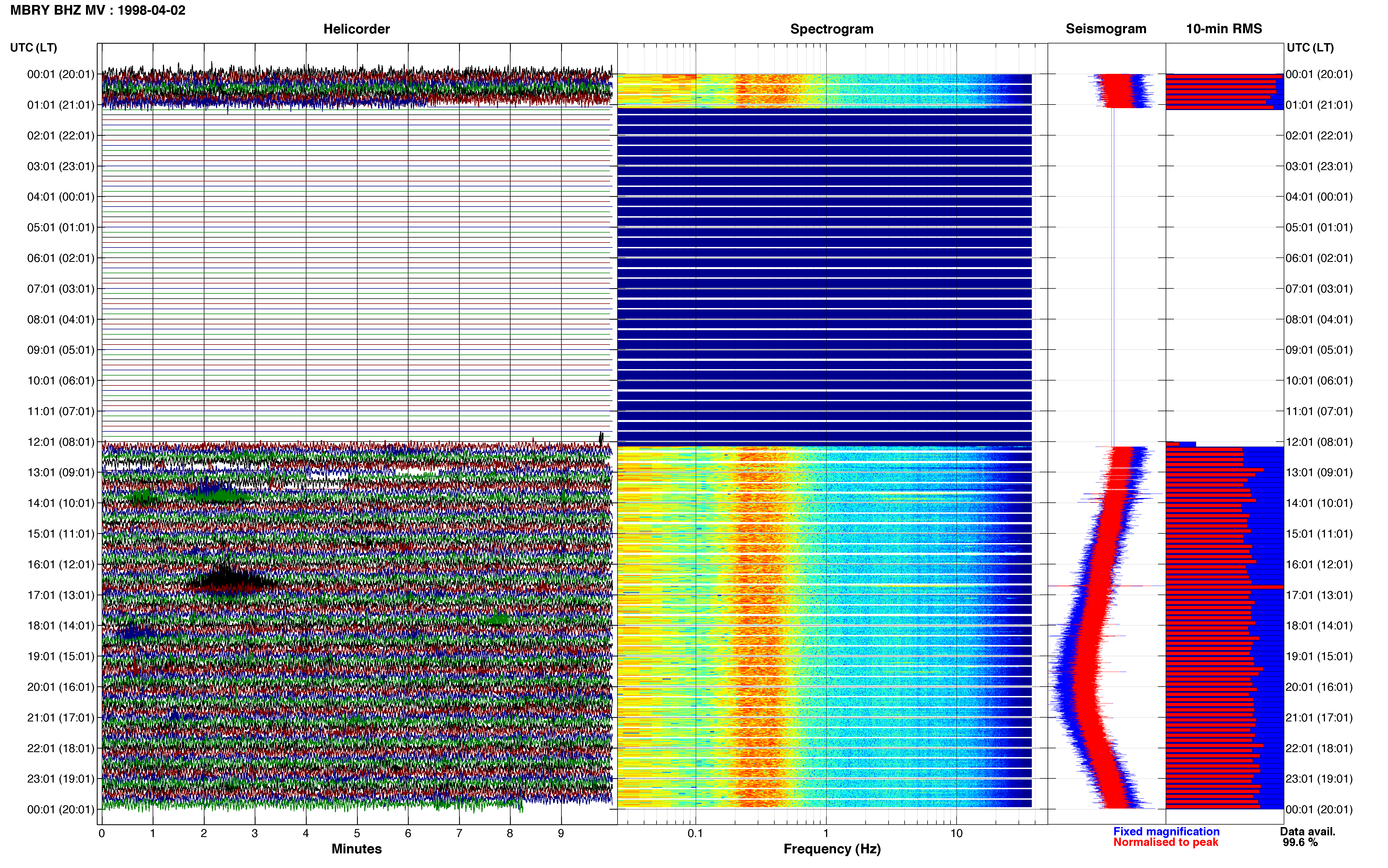
Task: Click the Minutes axis label
Action: (356, 848)
